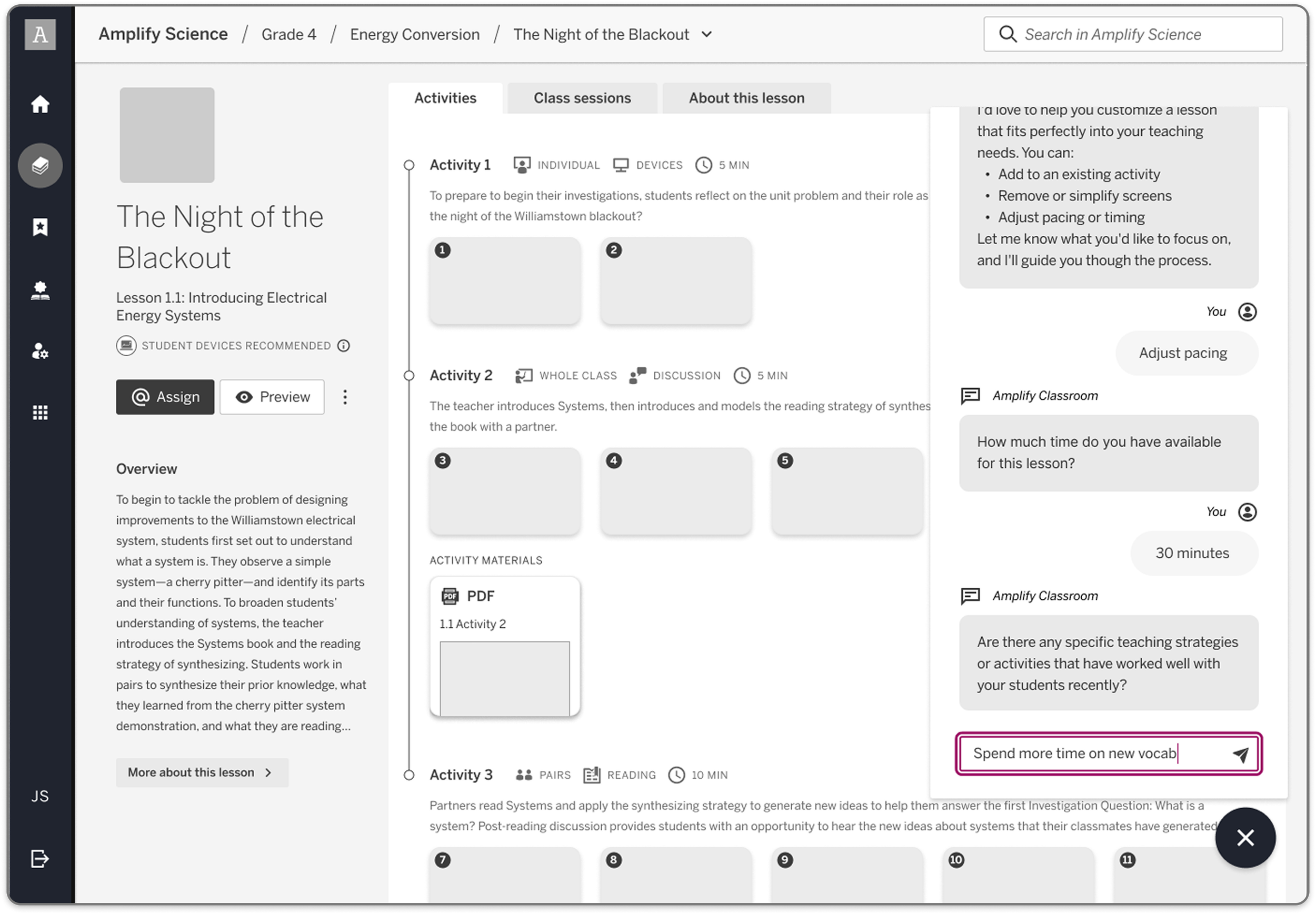Click the Reading icon on Activity 3
The height and width of the screenshot is (914, 1316).
pyautogui.click(x=591, y=775)
